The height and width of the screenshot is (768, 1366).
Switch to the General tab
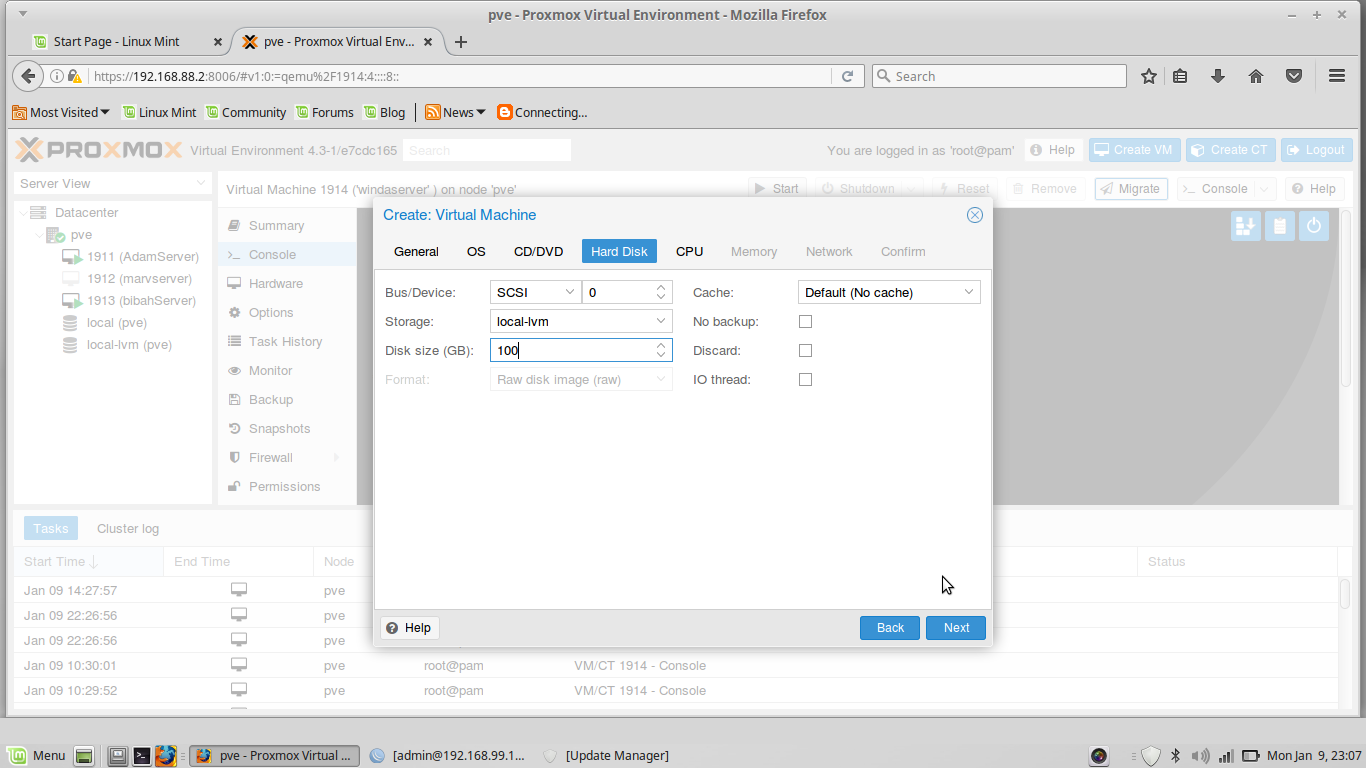(416, 251)
